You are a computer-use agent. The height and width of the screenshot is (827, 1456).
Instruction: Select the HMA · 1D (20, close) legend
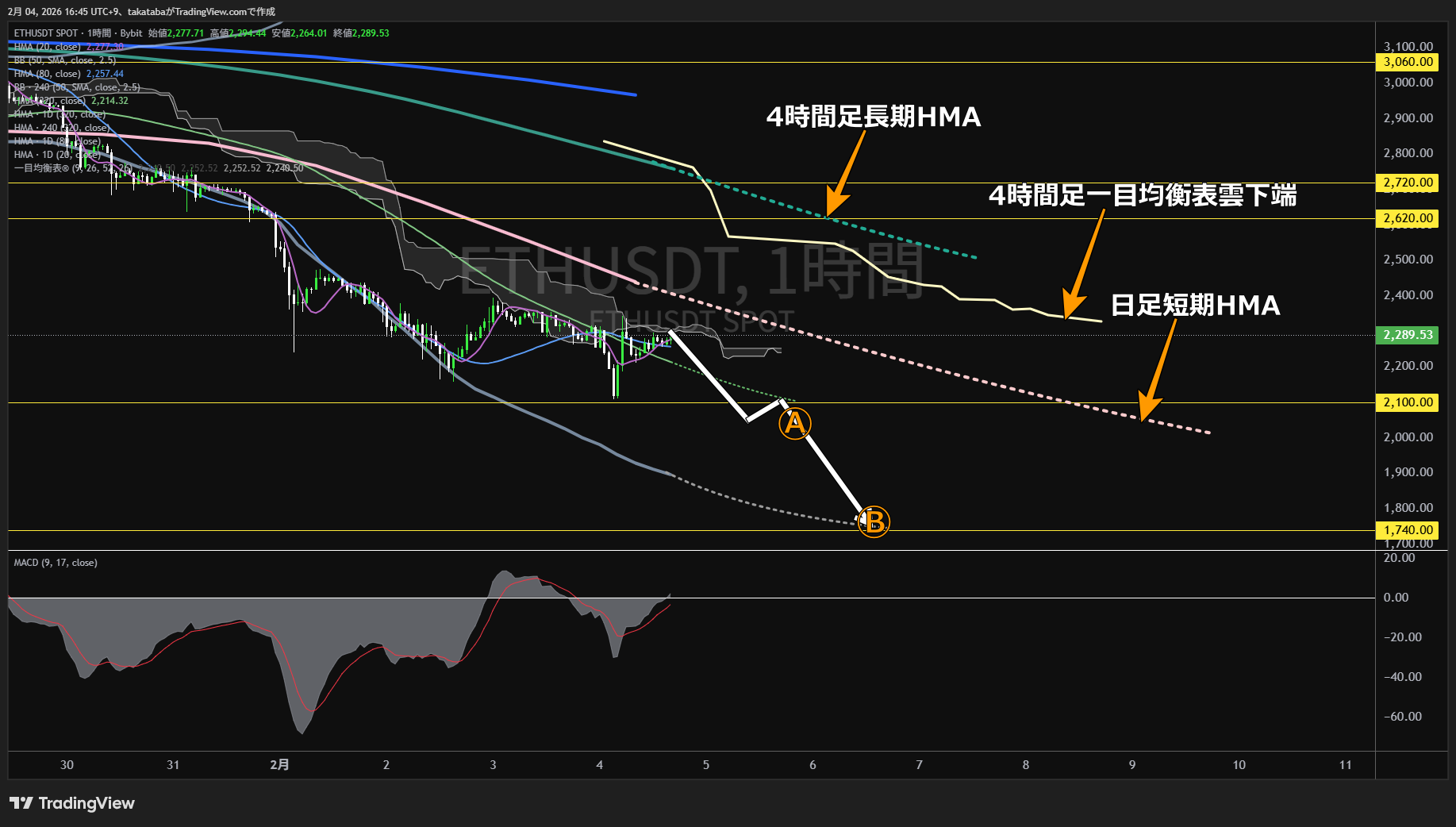[57, 155]
